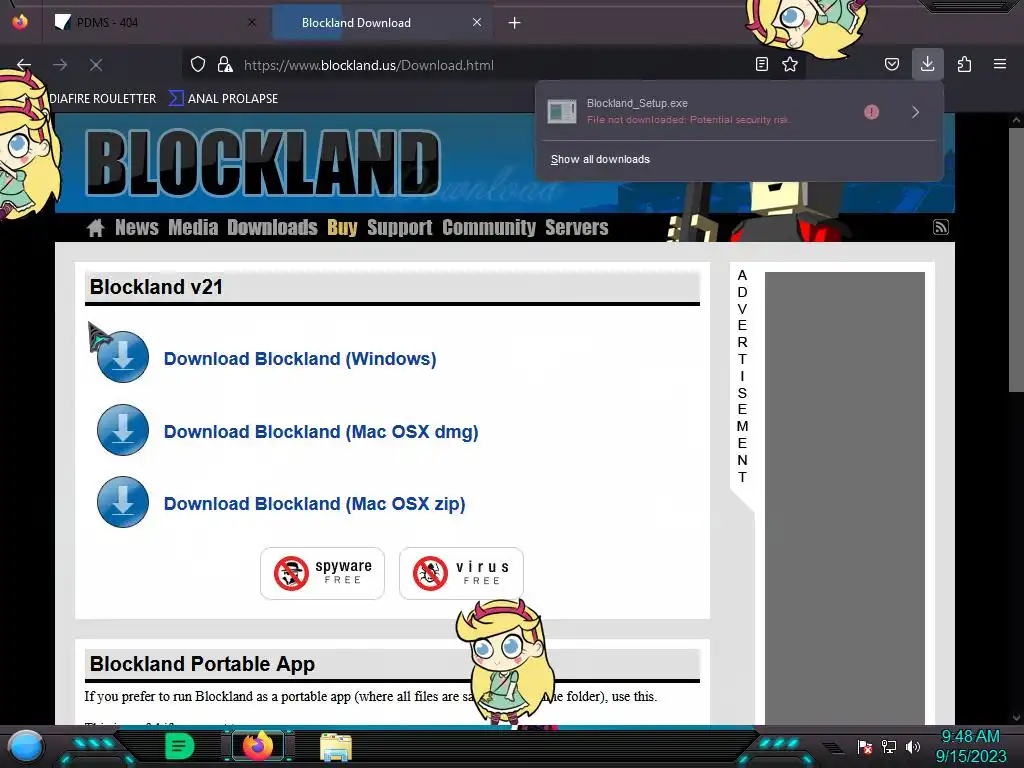Click the Windows download arrow icon

pos(123,357)
